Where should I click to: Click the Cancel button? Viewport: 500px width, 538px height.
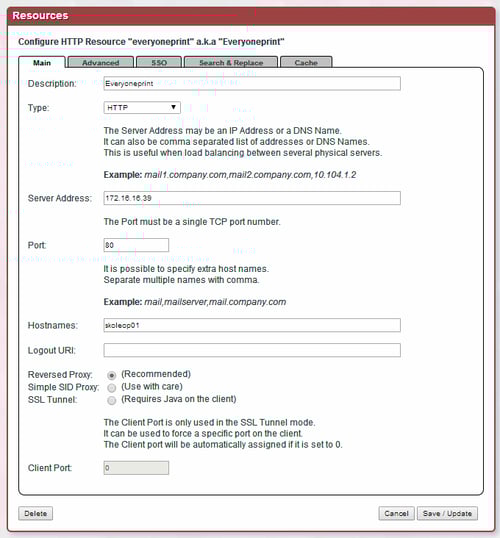(396, 513)
